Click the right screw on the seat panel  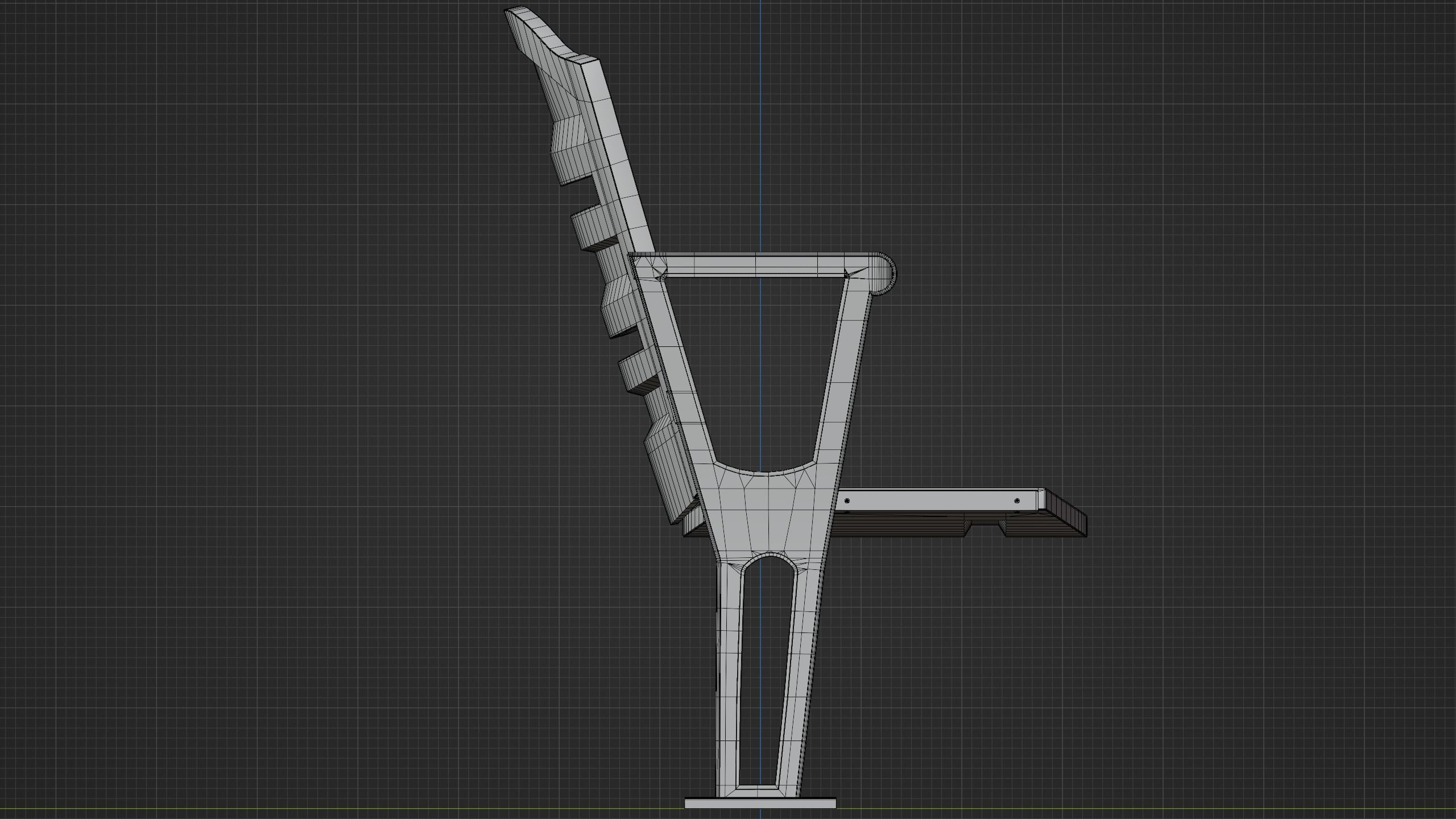coord(1017,501)
